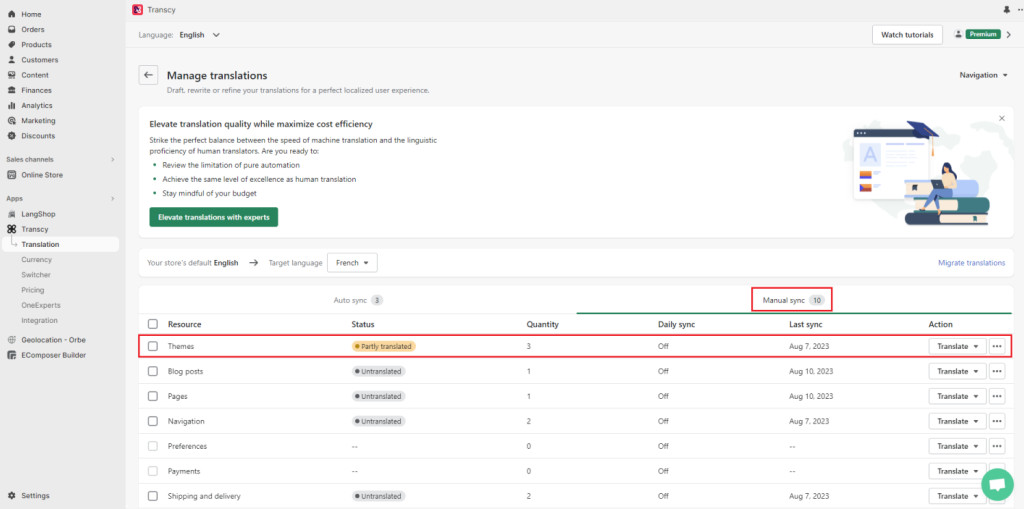Open the chat support bubble
This screenshot has width=1024, height=509.
coord(997,484)
